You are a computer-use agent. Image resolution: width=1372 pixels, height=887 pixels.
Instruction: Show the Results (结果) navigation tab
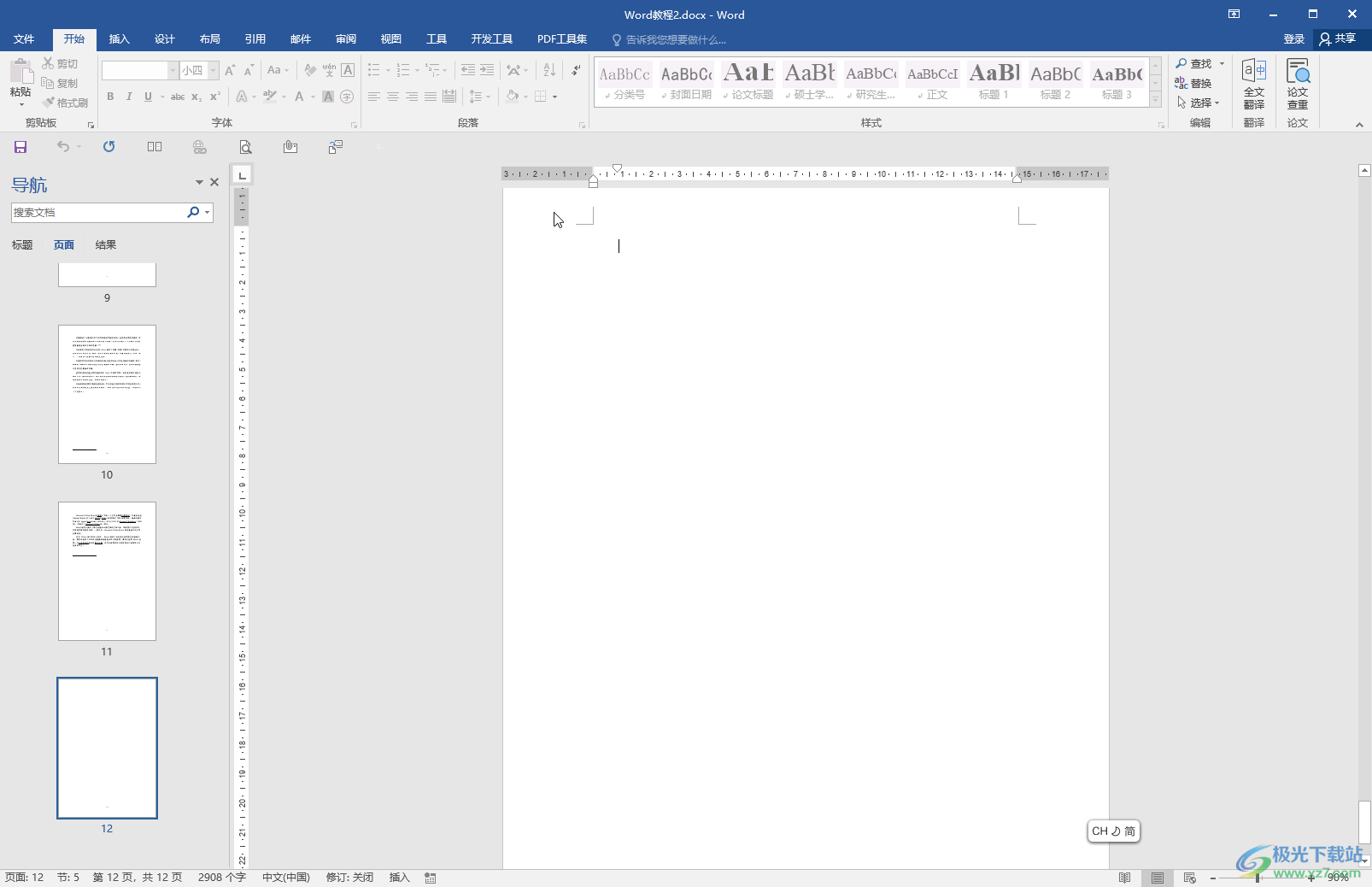click(x=106, y=245)
